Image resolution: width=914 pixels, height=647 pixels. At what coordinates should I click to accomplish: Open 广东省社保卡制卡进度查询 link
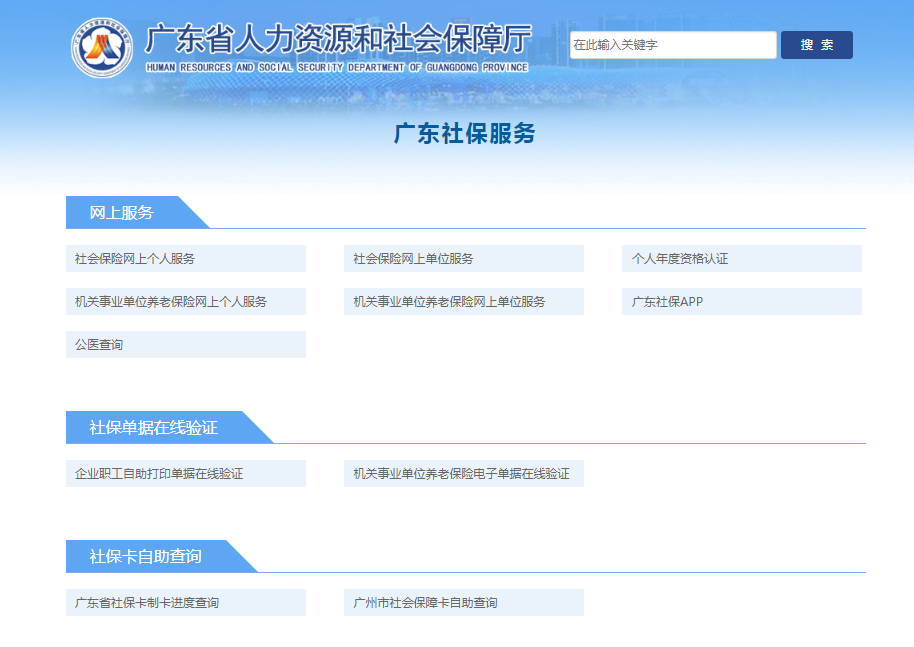point(186,602)
